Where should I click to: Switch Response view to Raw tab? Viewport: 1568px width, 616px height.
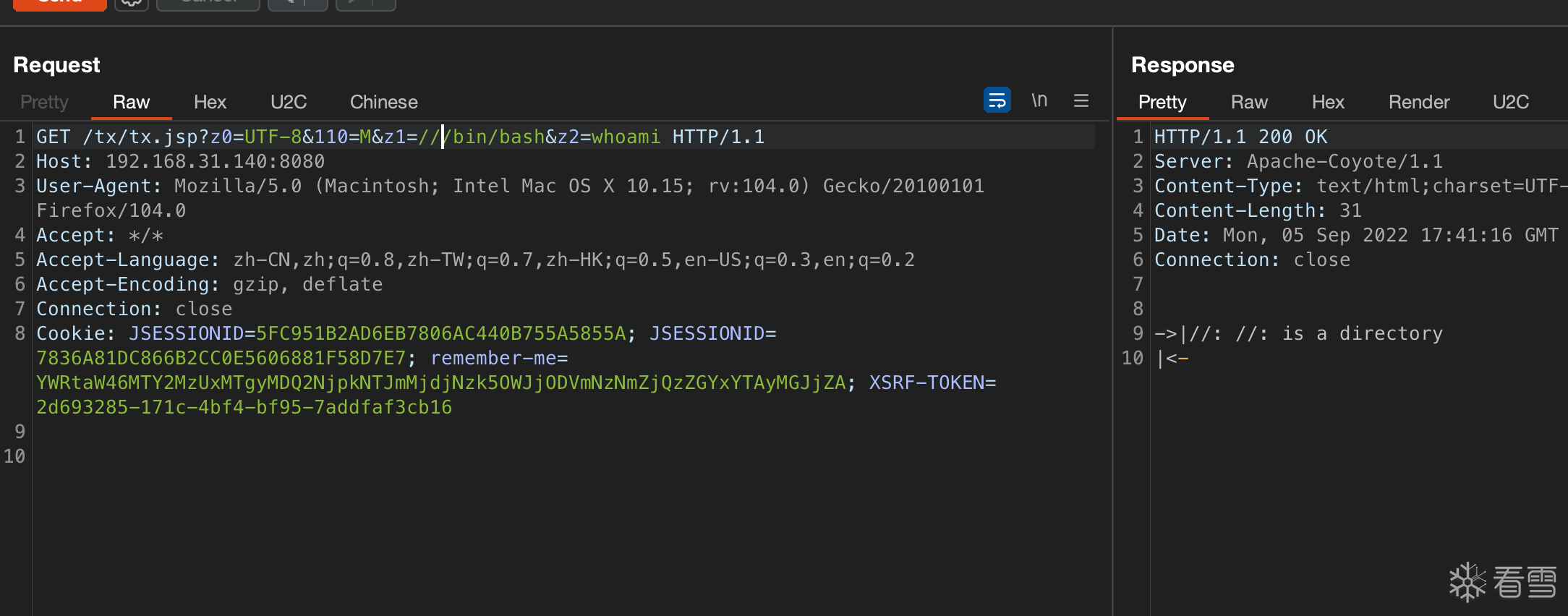point(1249,102)
